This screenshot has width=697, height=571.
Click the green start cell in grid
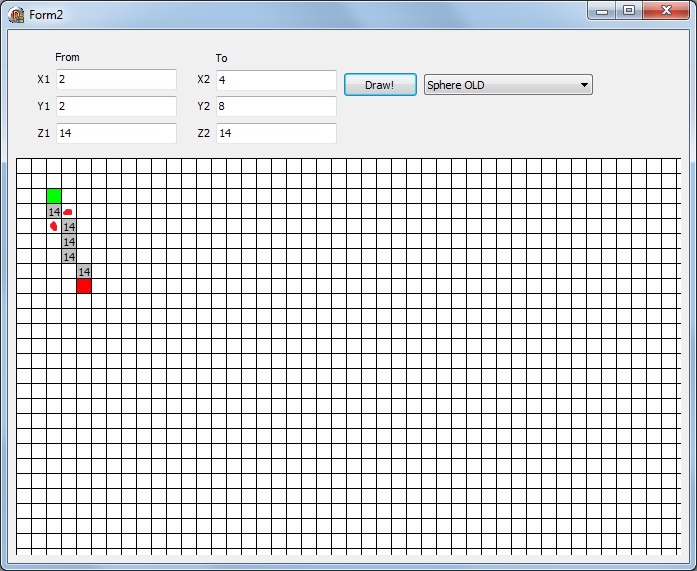[x=54, y=196]
